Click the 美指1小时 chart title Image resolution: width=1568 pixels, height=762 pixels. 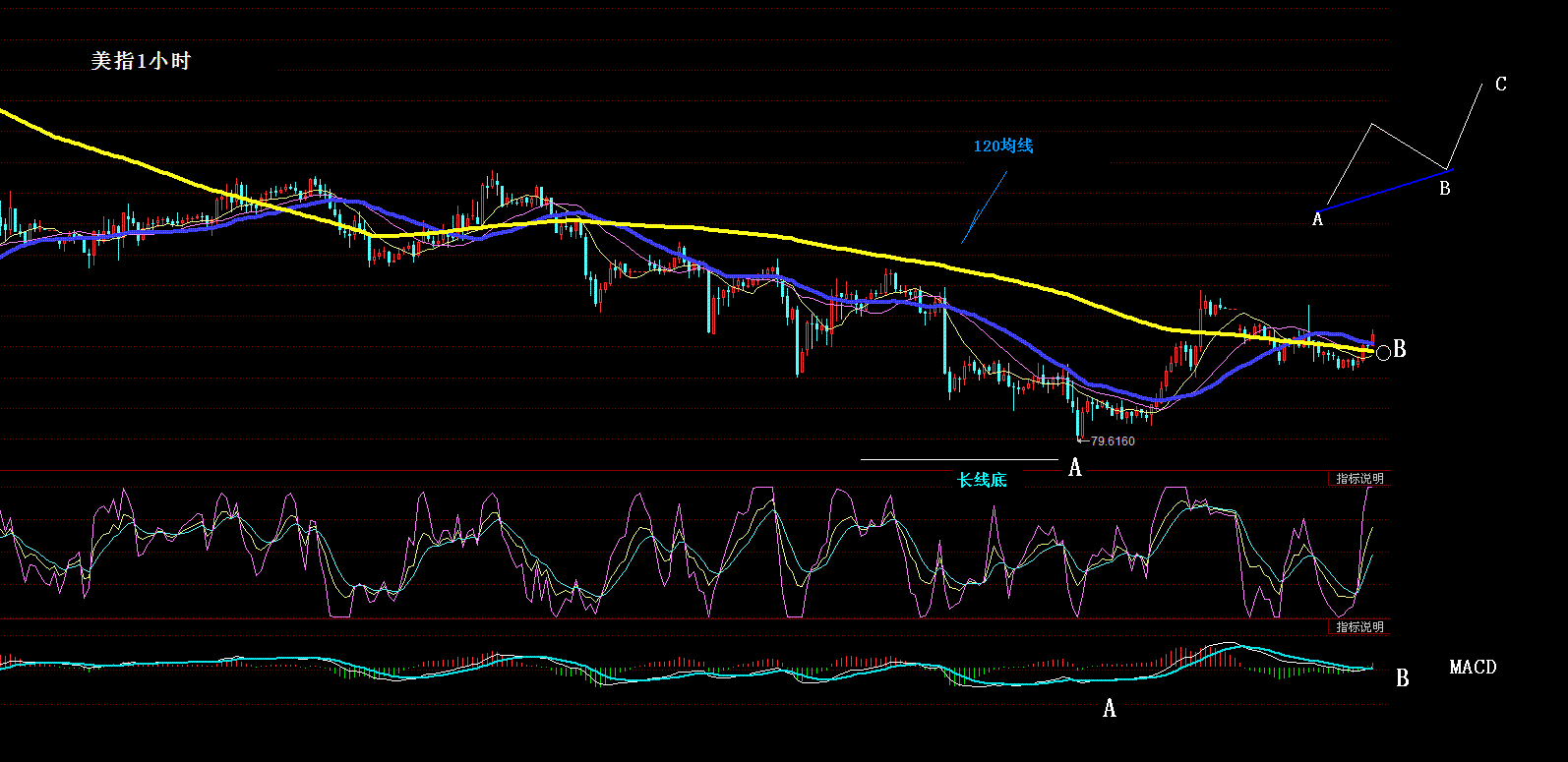[x=141, y=61]
